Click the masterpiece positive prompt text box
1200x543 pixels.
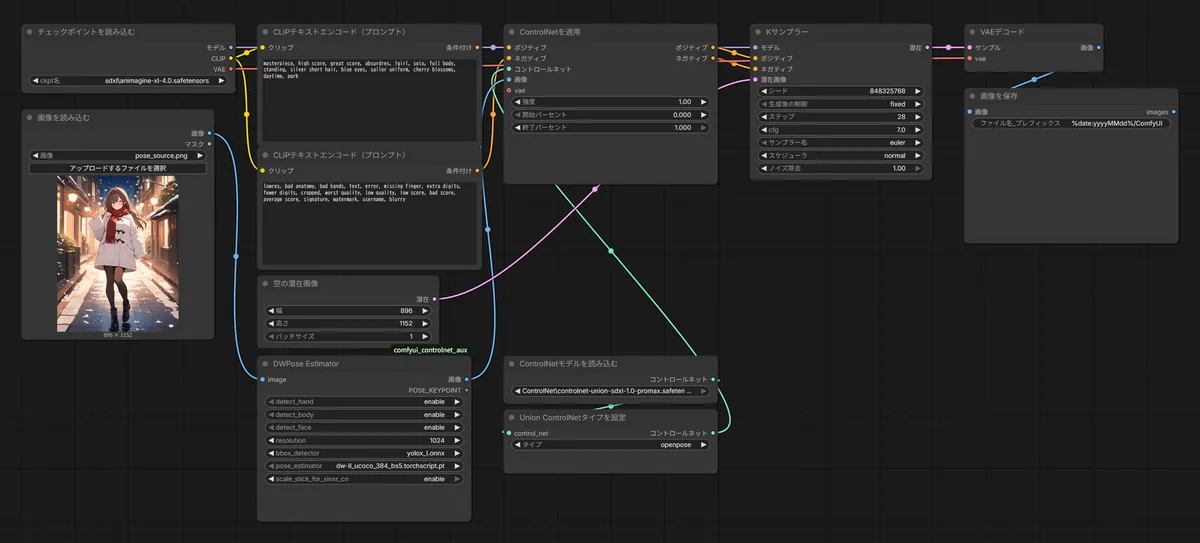(x=369, y=98)
